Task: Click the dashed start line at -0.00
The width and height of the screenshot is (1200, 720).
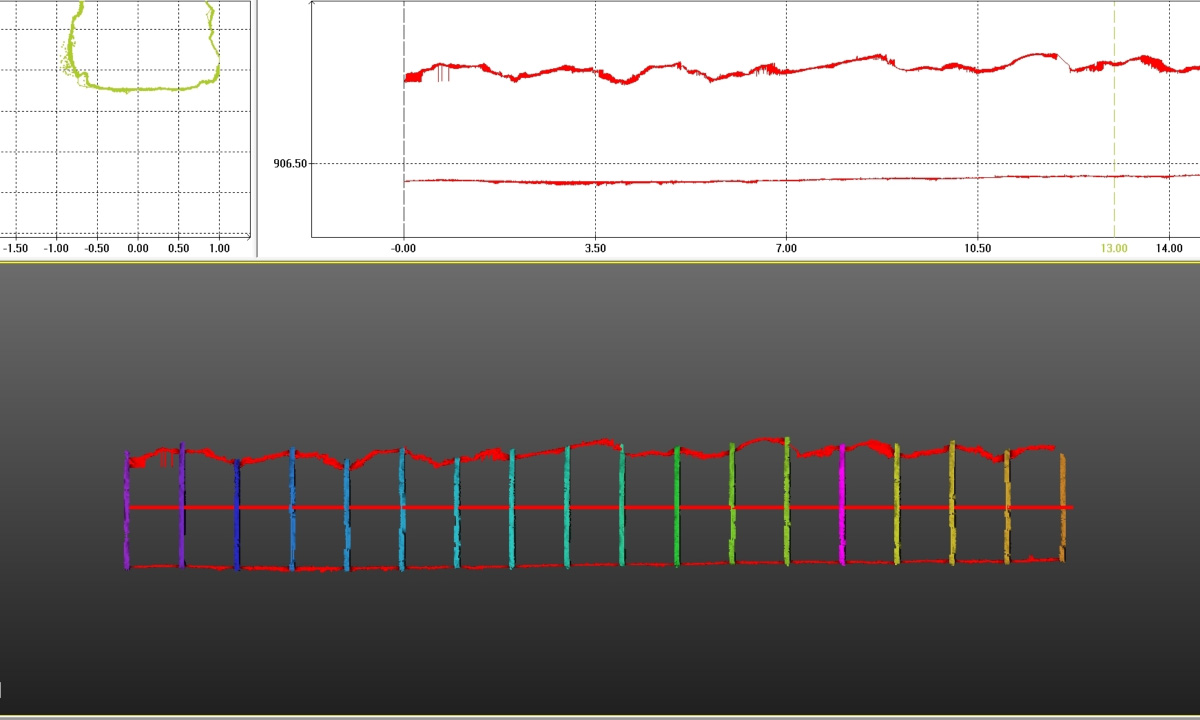Action: point(404,120)
